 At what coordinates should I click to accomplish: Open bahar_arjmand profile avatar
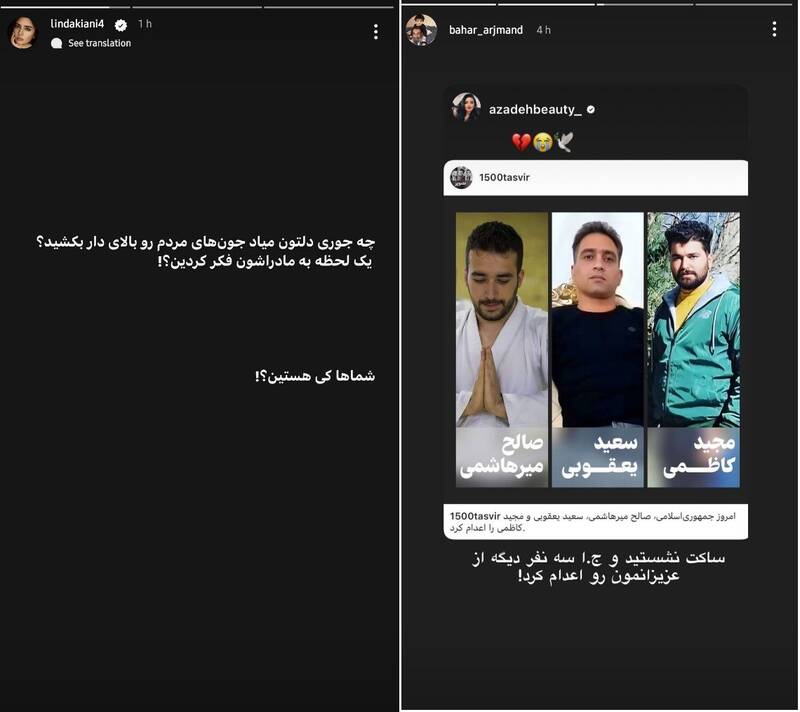[421, 30]
